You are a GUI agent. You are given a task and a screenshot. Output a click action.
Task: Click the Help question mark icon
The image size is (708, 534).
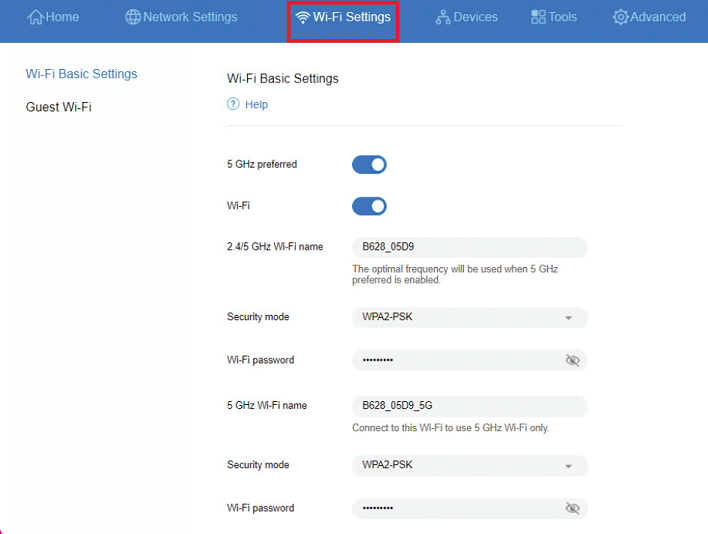click(x=233, y=104)
